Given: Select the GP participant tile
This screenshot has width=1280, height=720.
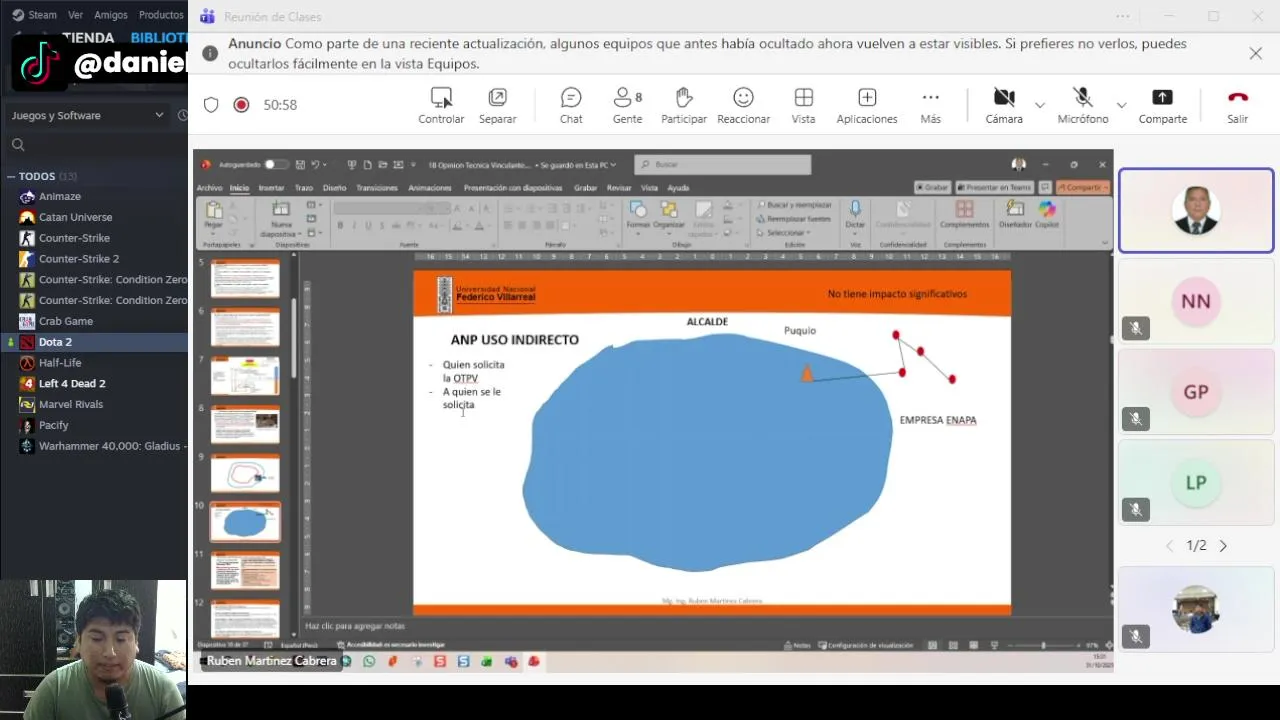Looking at the screenshot, I should [1196, 392].
